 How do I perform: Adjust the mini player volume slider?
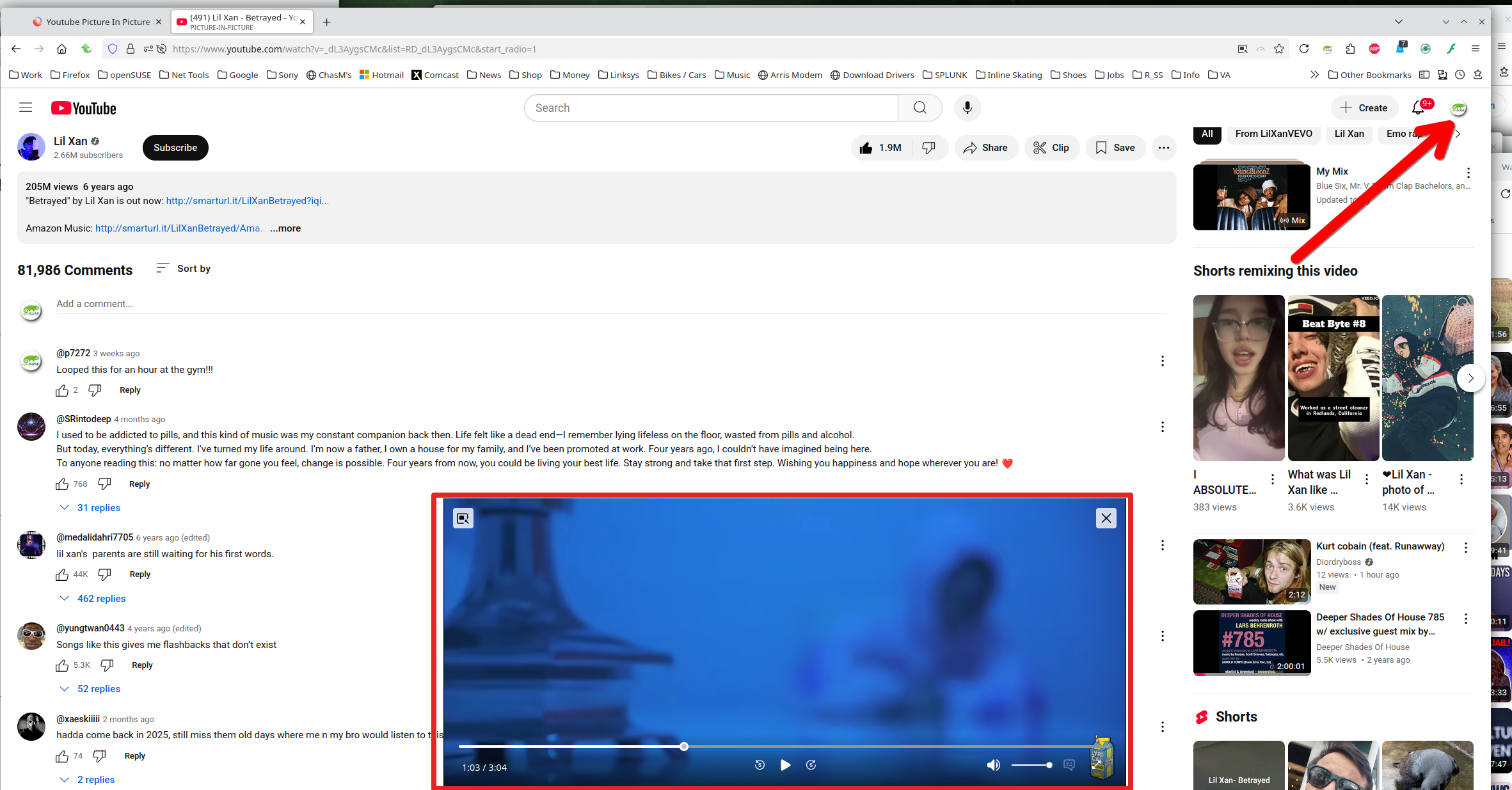click(x=1031, y=765)
